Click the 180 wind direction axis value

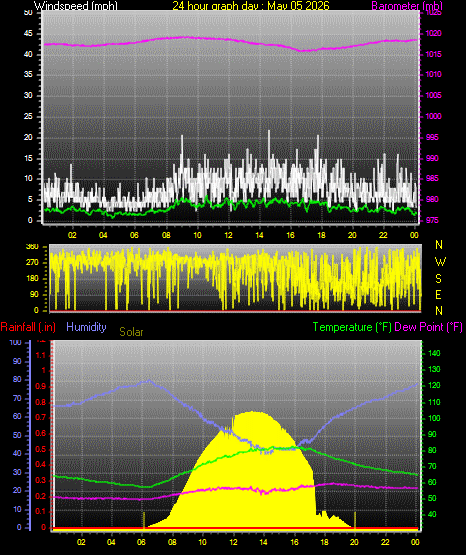click(32, 279)
